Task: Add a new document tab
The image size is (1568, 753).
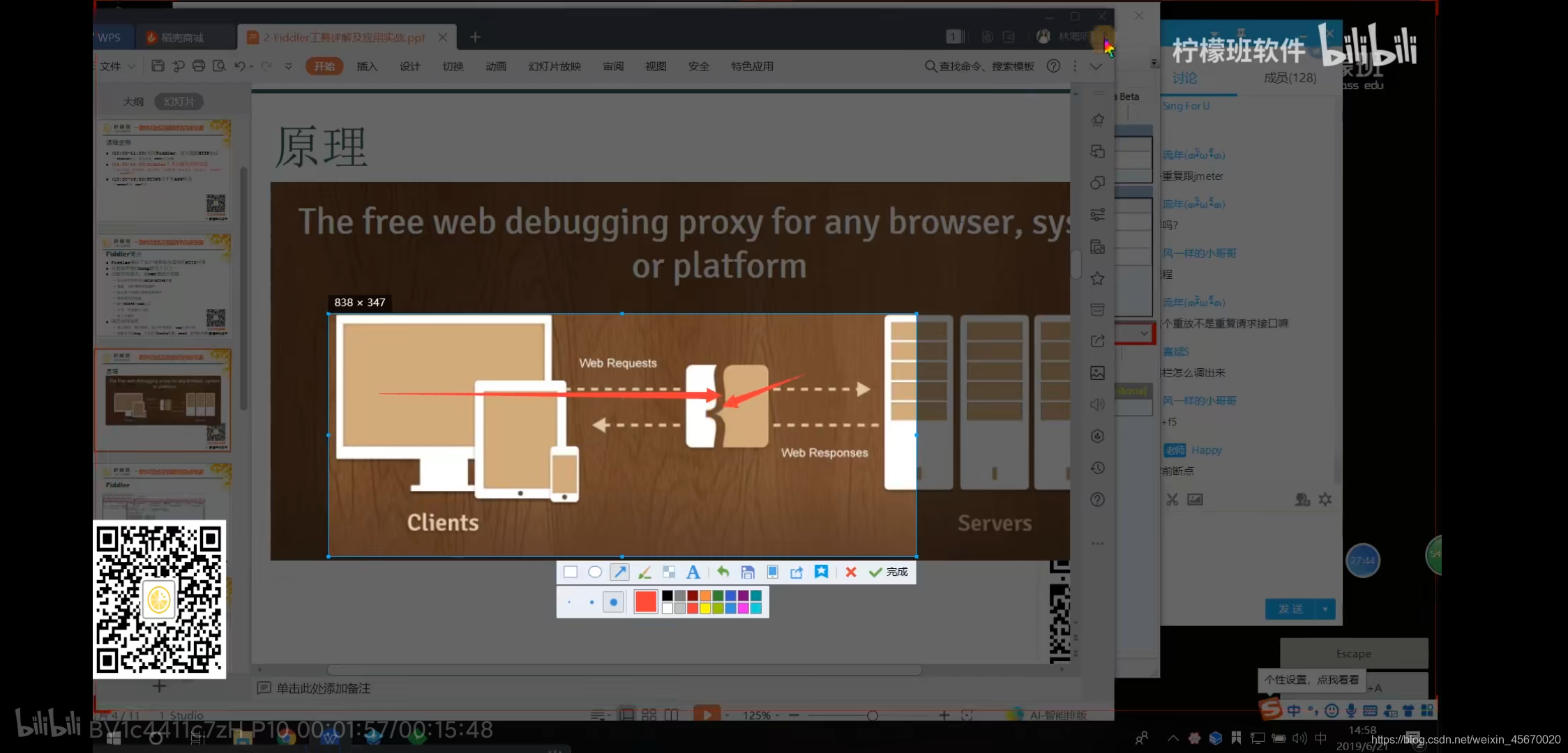Action: [475, 37]
